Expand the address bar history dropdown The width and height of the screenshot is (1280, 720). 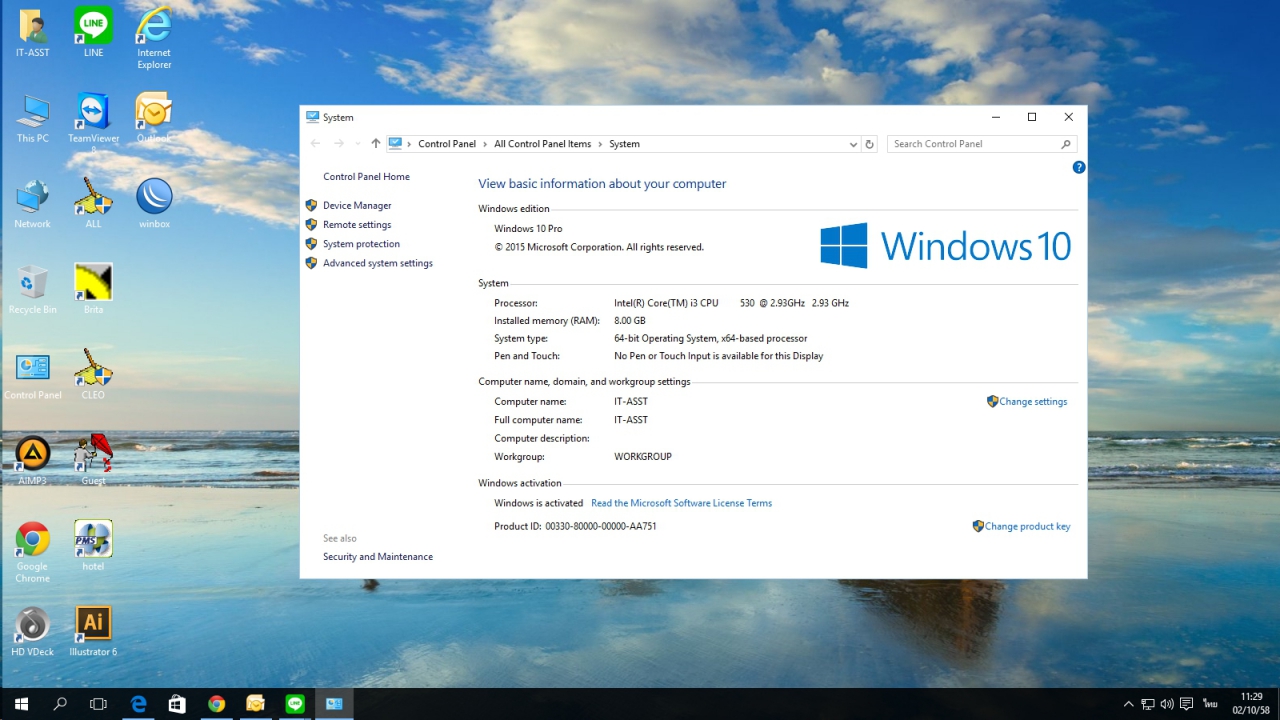853,144
